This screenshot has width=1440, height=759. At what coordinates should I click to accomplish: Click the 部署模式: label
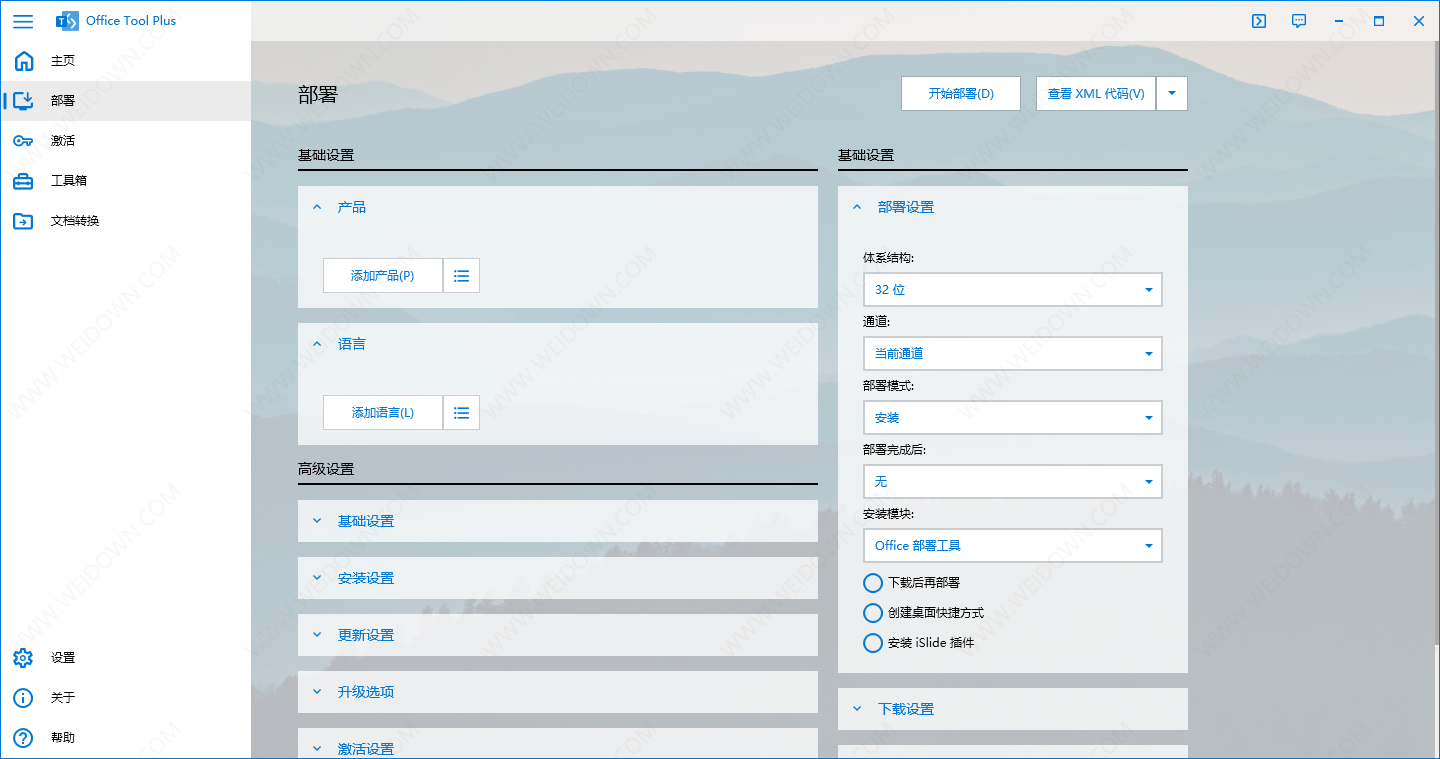889,386
